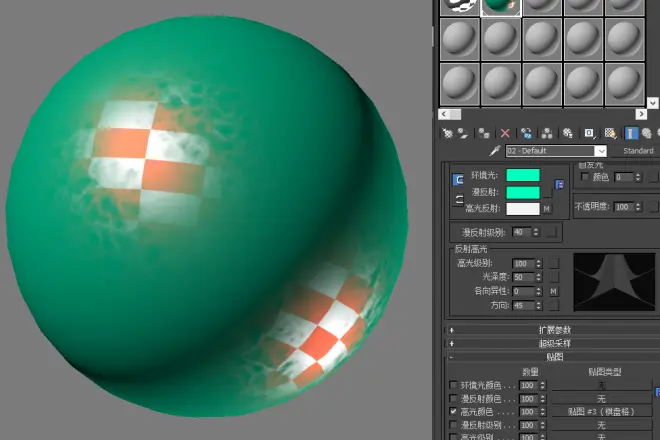Viewport: 660px width, 440px height.
Task: Click the 高光颜色 amount field showing 100
Action: [529, 411]
